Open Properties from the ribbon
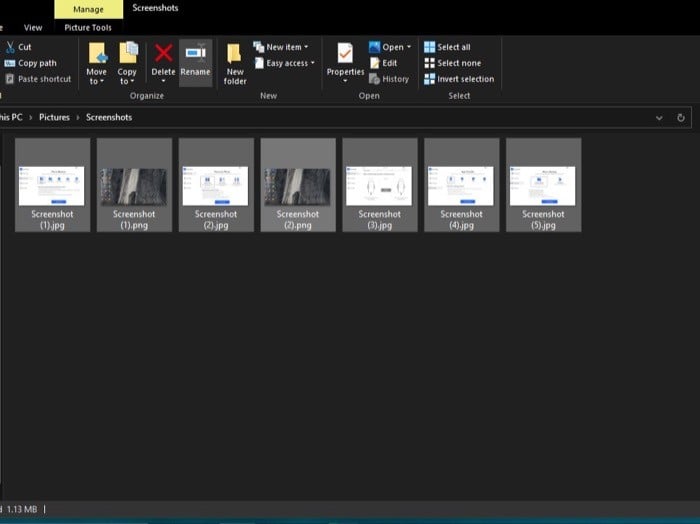700x524 pixels. click(x=345, y=58)
